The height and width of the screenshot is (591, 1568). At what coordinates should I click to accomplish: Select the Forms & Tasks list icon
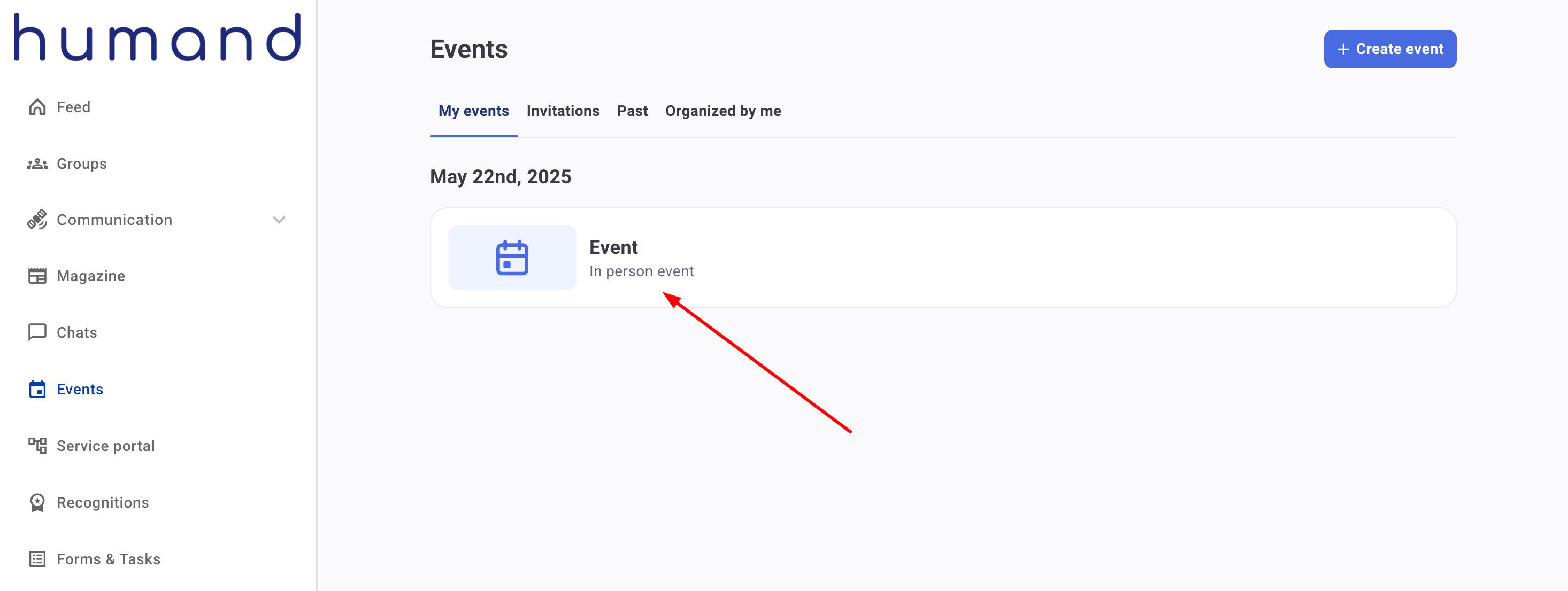37,559
